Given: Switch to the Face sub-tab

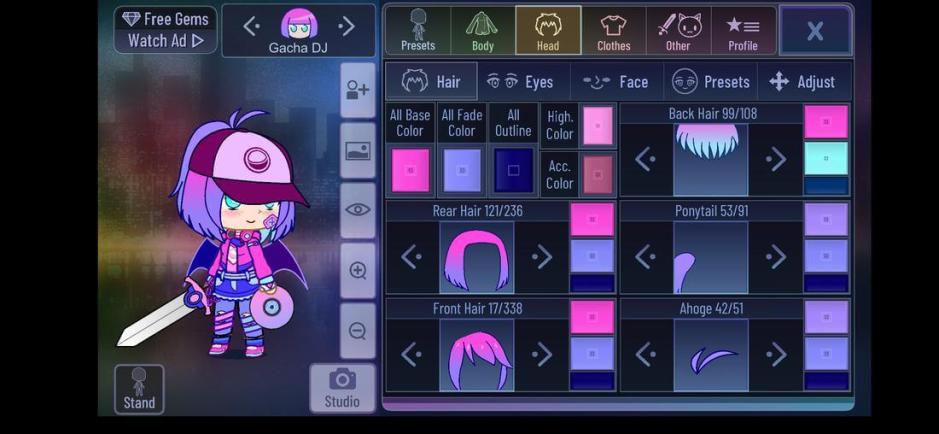Looking at the screenshot, I should (x=617, y=81).
